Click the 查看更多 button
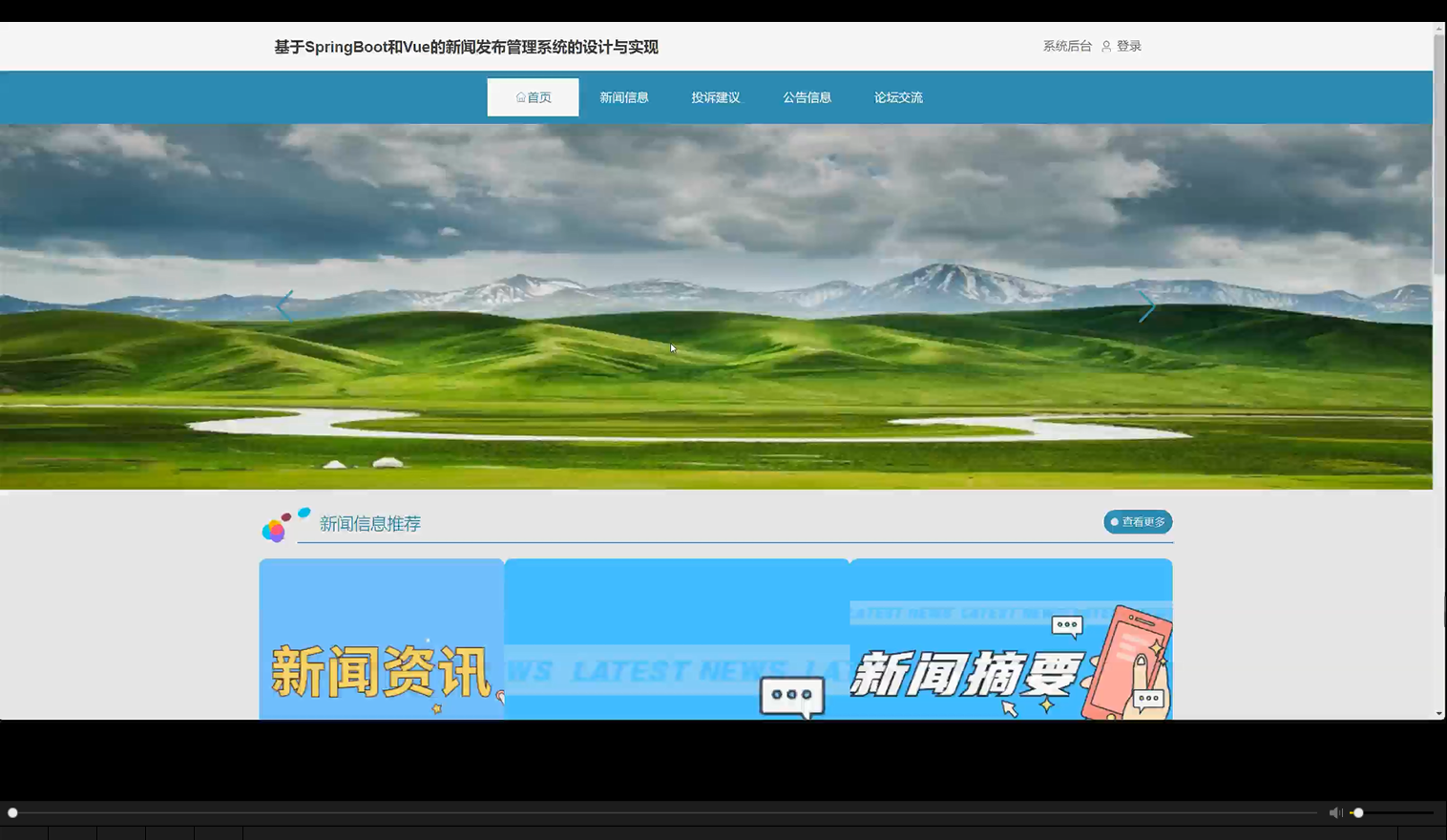The image size is (1447, 840). pyautogui.click(x=1138, y=522)
